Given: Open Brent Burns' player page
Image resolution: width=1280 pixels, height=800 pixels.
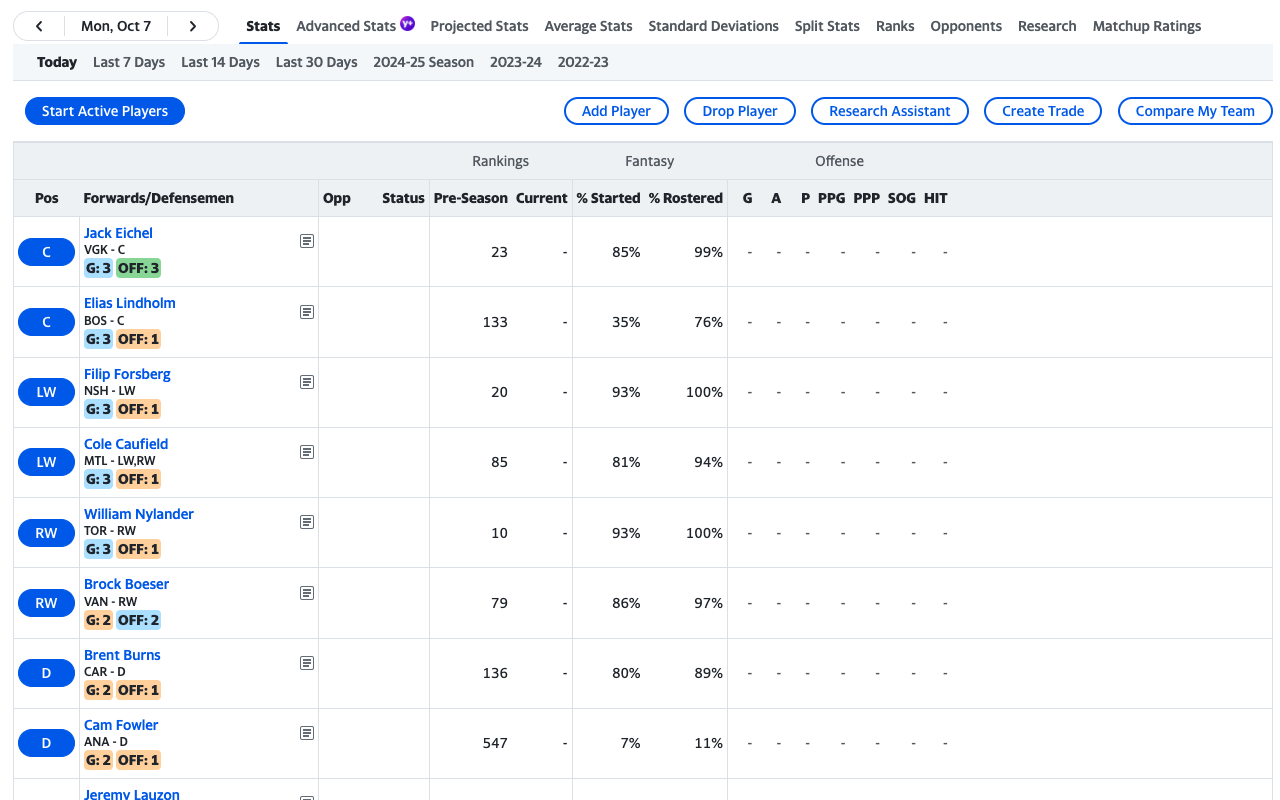Looking at the screenshot, I should click(x=122, y=655).
